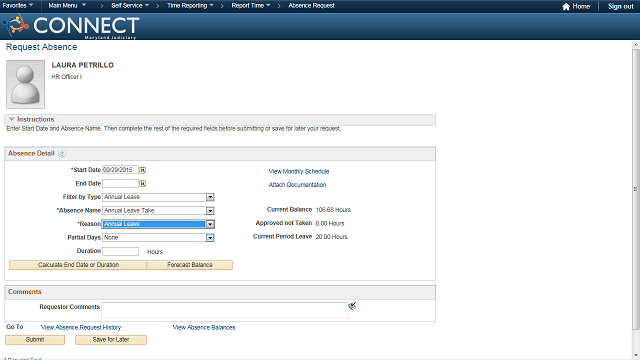This screenshot has width=640, height=360.
Task: Click the scrollbar down arrow
Action: (x=636, y=356)
